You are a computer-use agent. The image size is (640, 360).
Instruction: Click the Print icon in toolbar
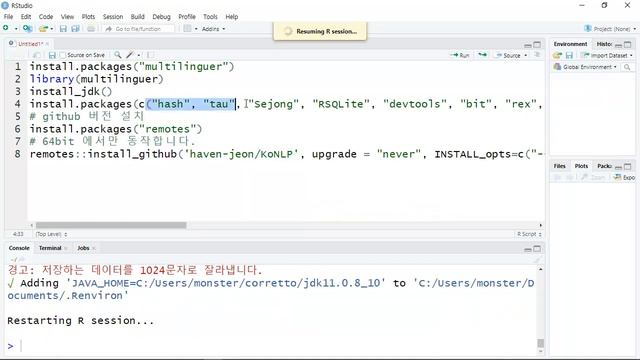pos(91,29)
